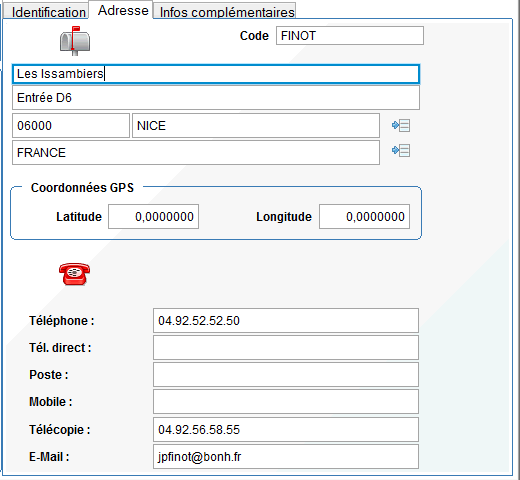
Task: Open country lookup list beside FRANCE
Action: point(401,151)
